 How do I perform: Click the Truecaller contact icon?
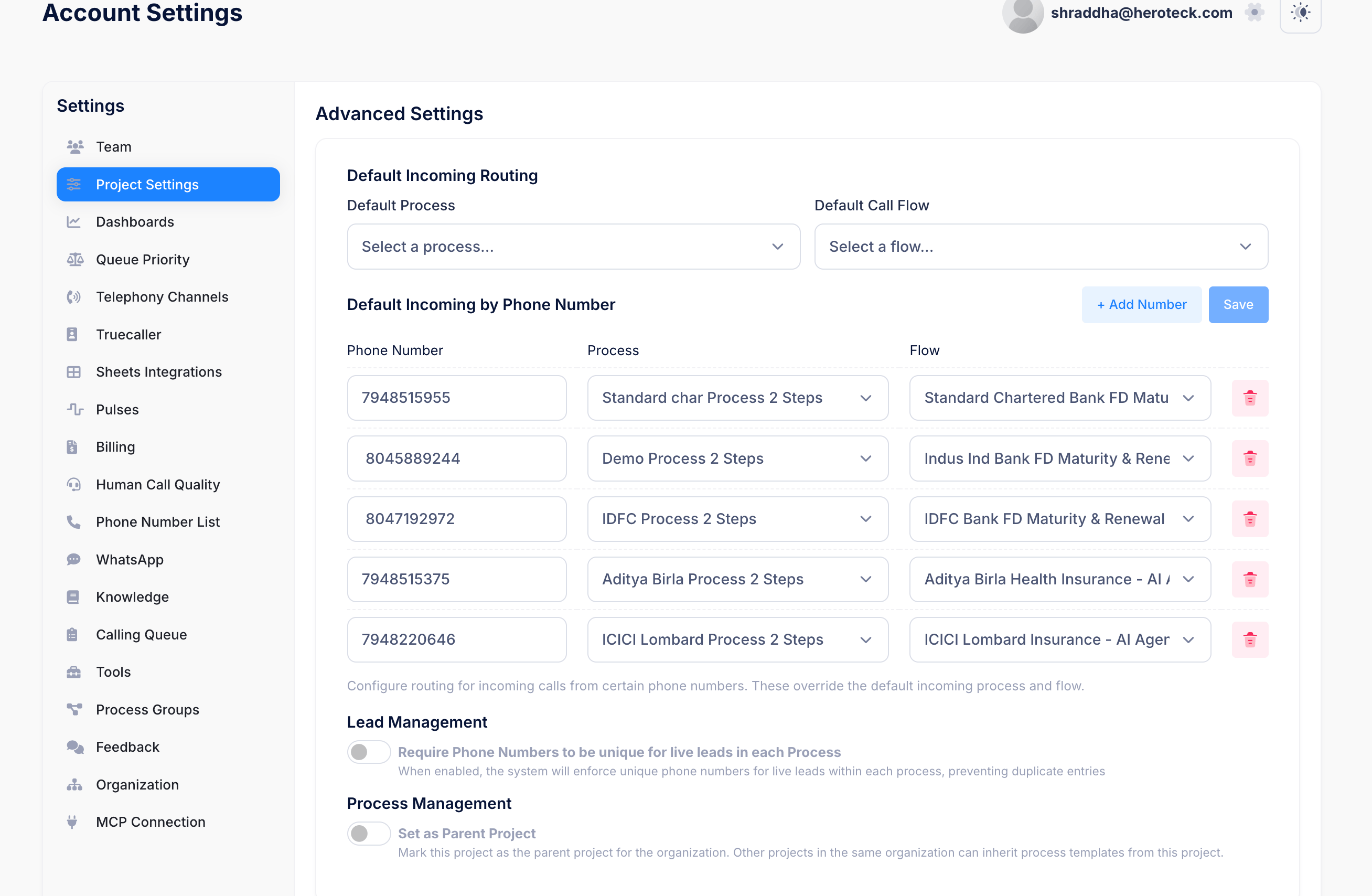pyautogui.click(x=72, y=334)
